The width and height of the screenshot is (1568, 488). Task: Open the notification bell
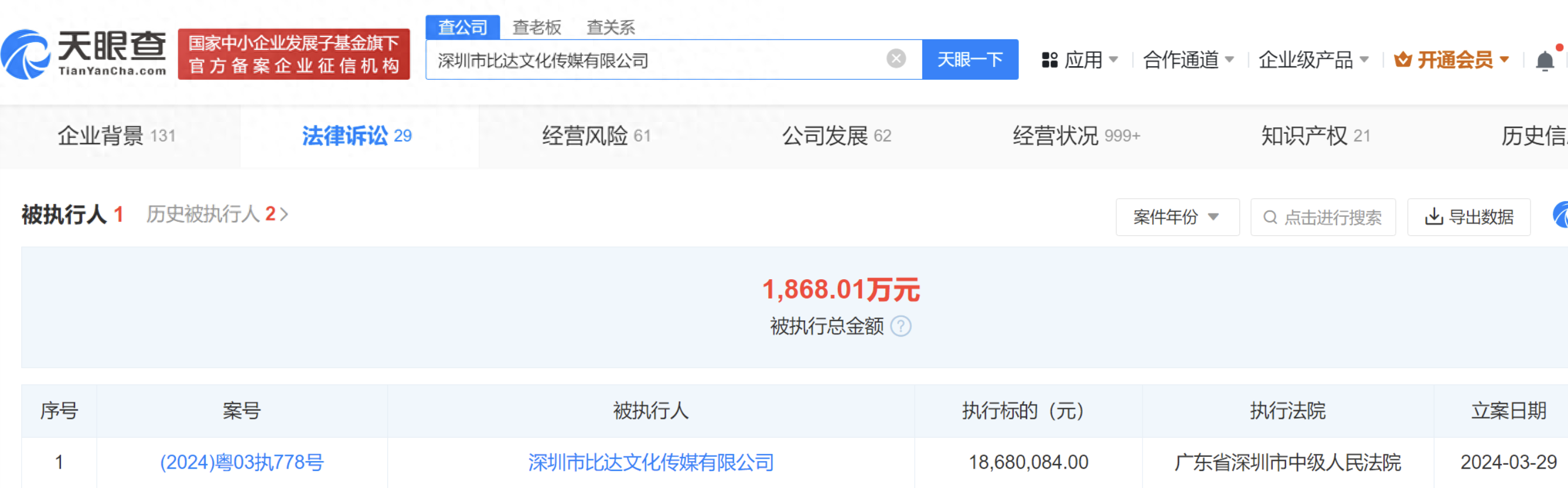[x=1545, y=61]
